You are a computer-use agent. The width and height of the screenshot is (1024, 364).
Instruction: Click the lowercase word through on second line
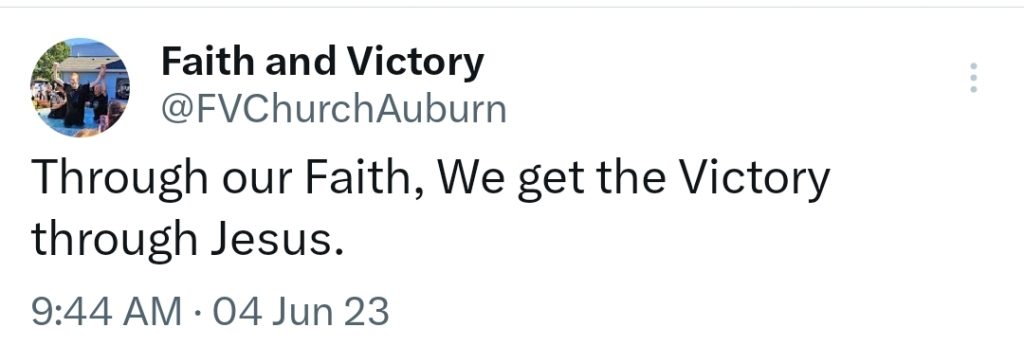114,242
